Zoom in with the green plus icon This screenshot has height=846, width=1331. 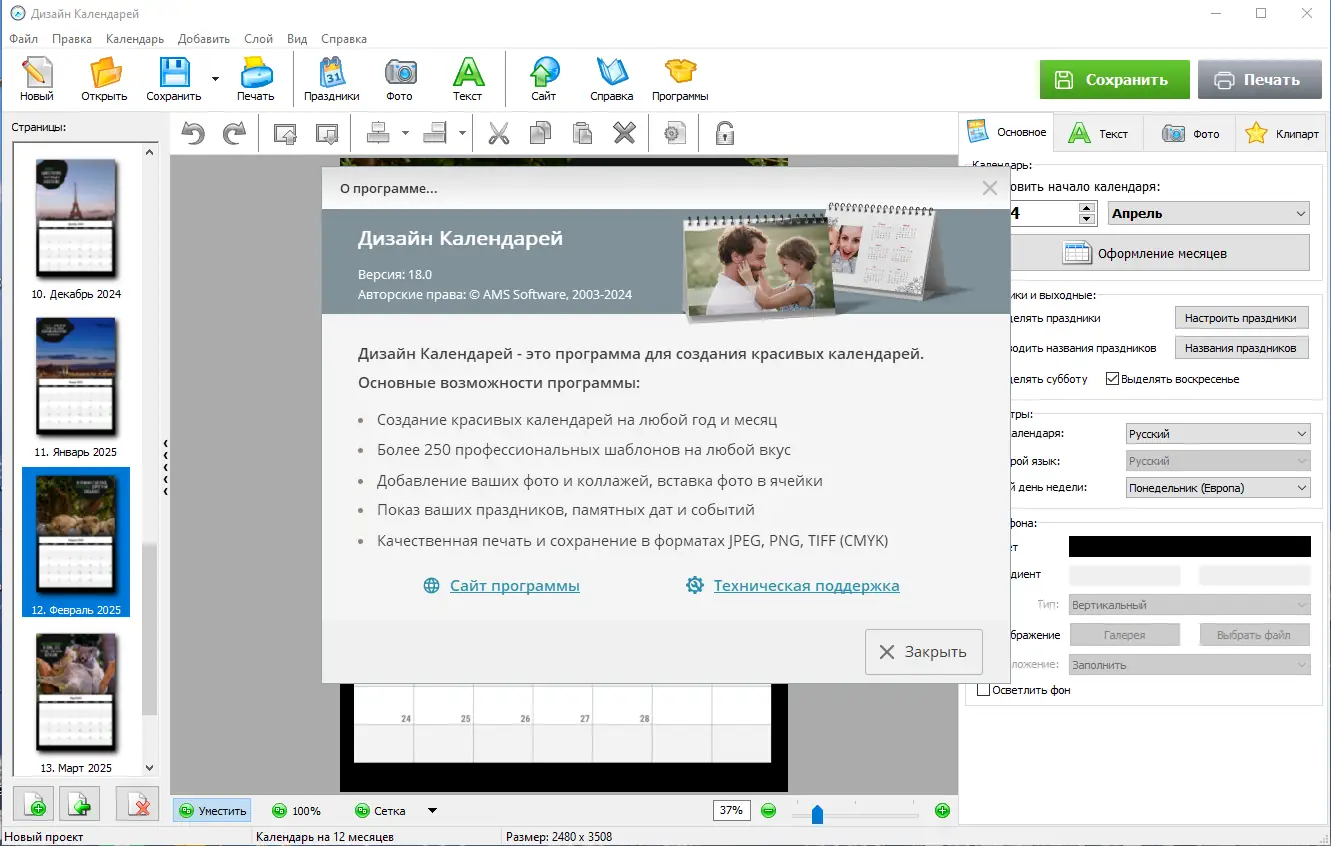click(942, 811)
